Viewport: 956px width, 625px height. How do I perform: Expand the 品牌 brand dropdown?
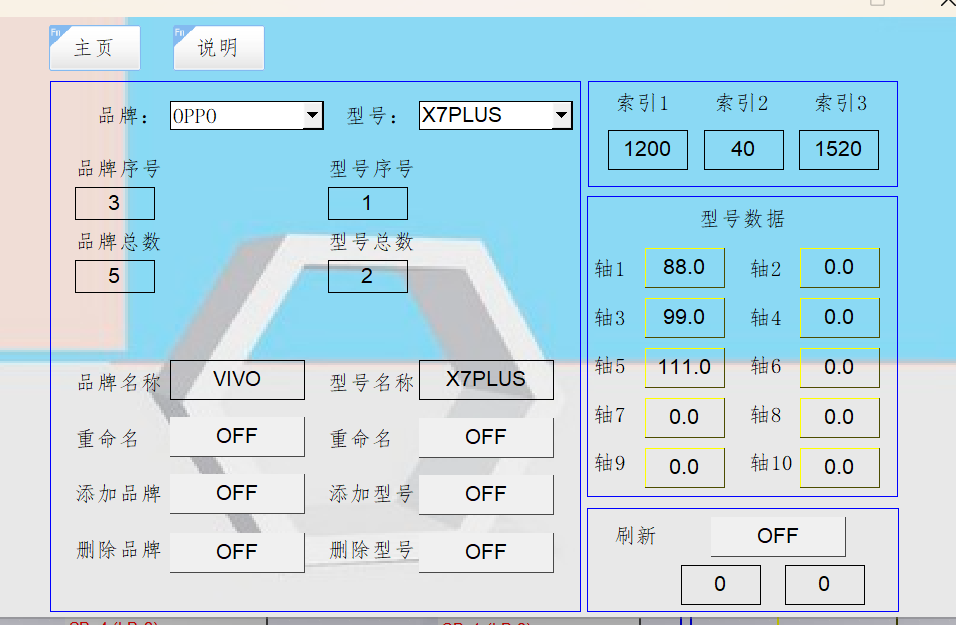tap(313, 116)
